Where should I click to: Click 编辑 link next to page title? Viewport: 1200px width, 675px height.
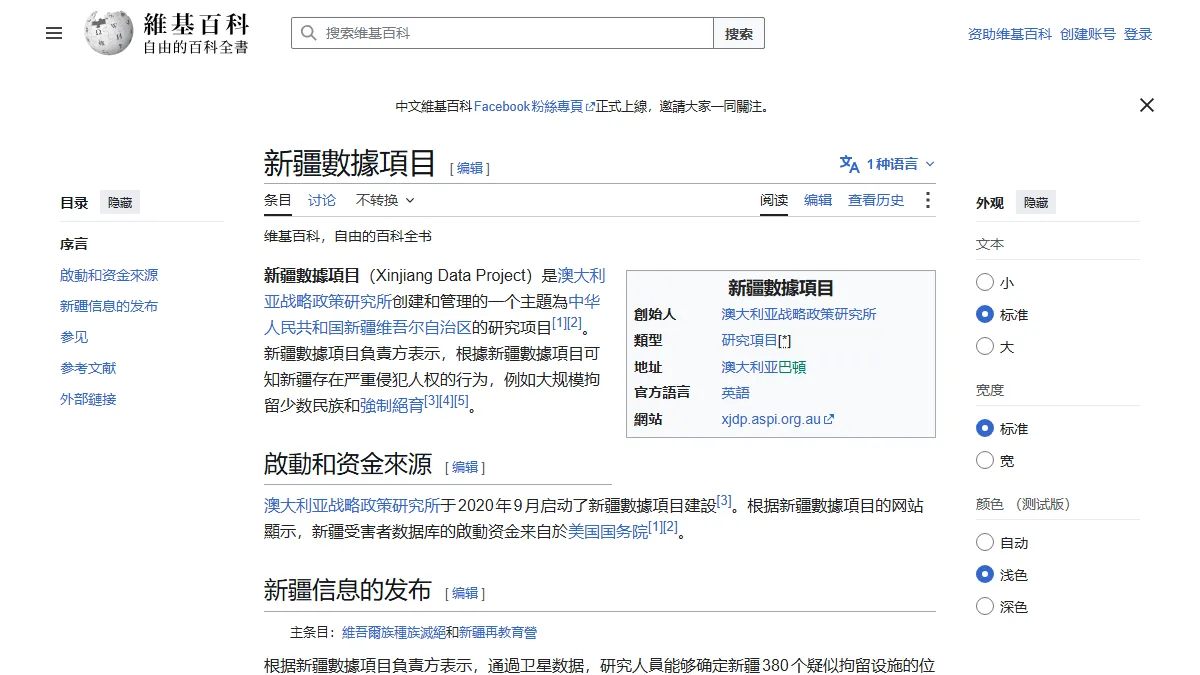pyautogui.click(x=470, y=168)
